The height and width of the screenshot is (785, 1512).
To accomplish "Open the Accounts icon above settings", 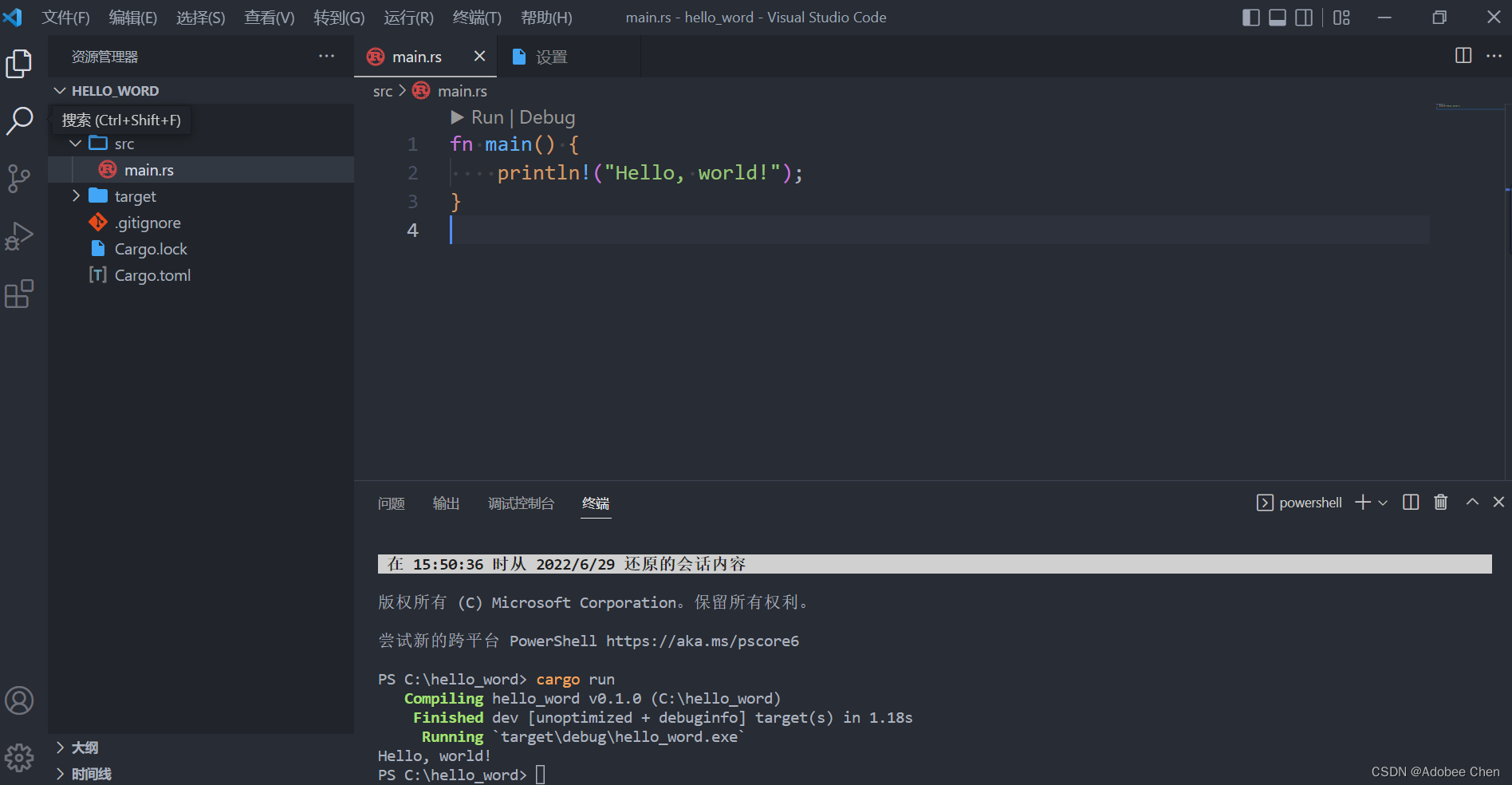I will tap(19, 700).
